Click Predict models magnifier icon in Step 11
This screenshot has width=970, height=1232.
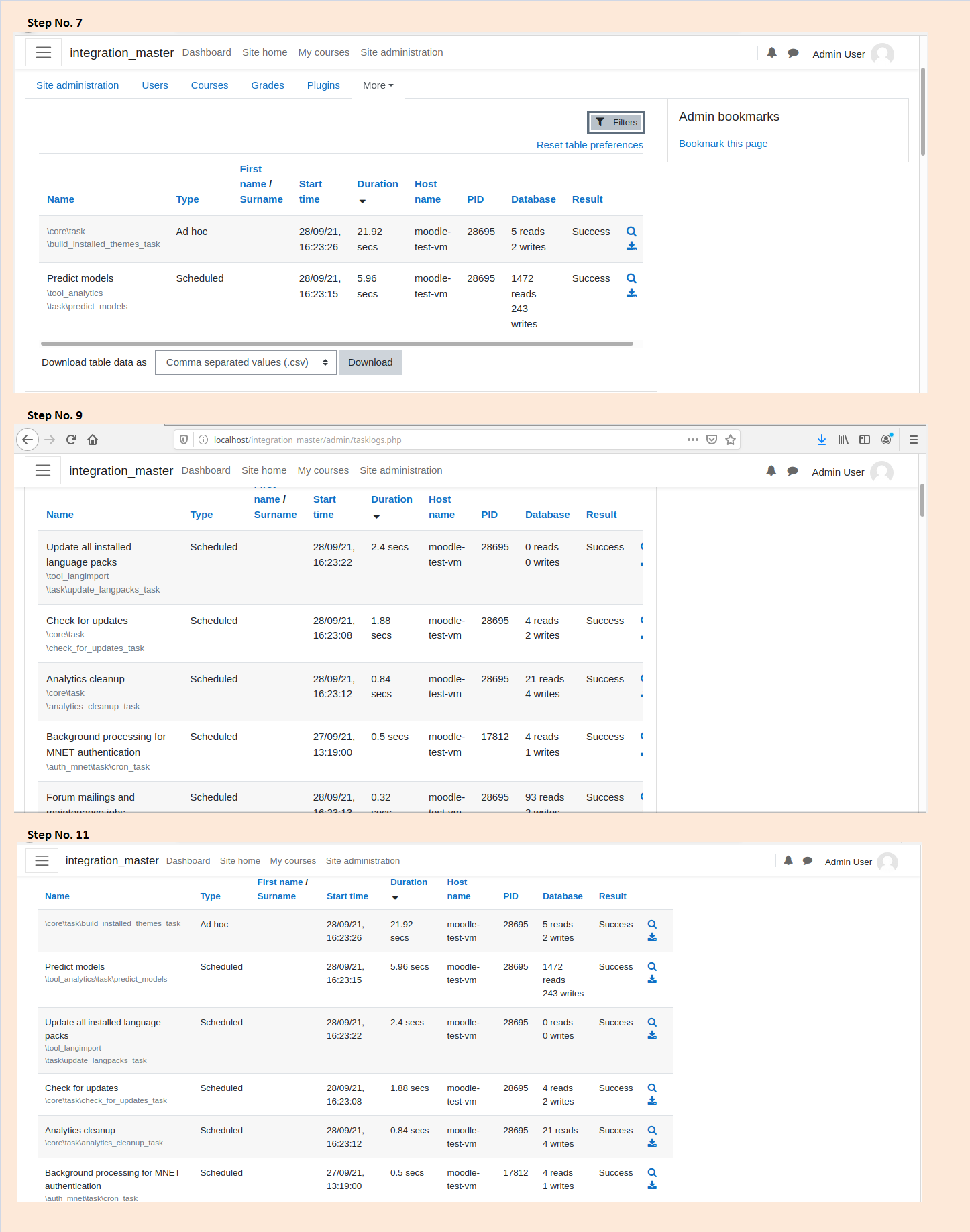(652, 966)
